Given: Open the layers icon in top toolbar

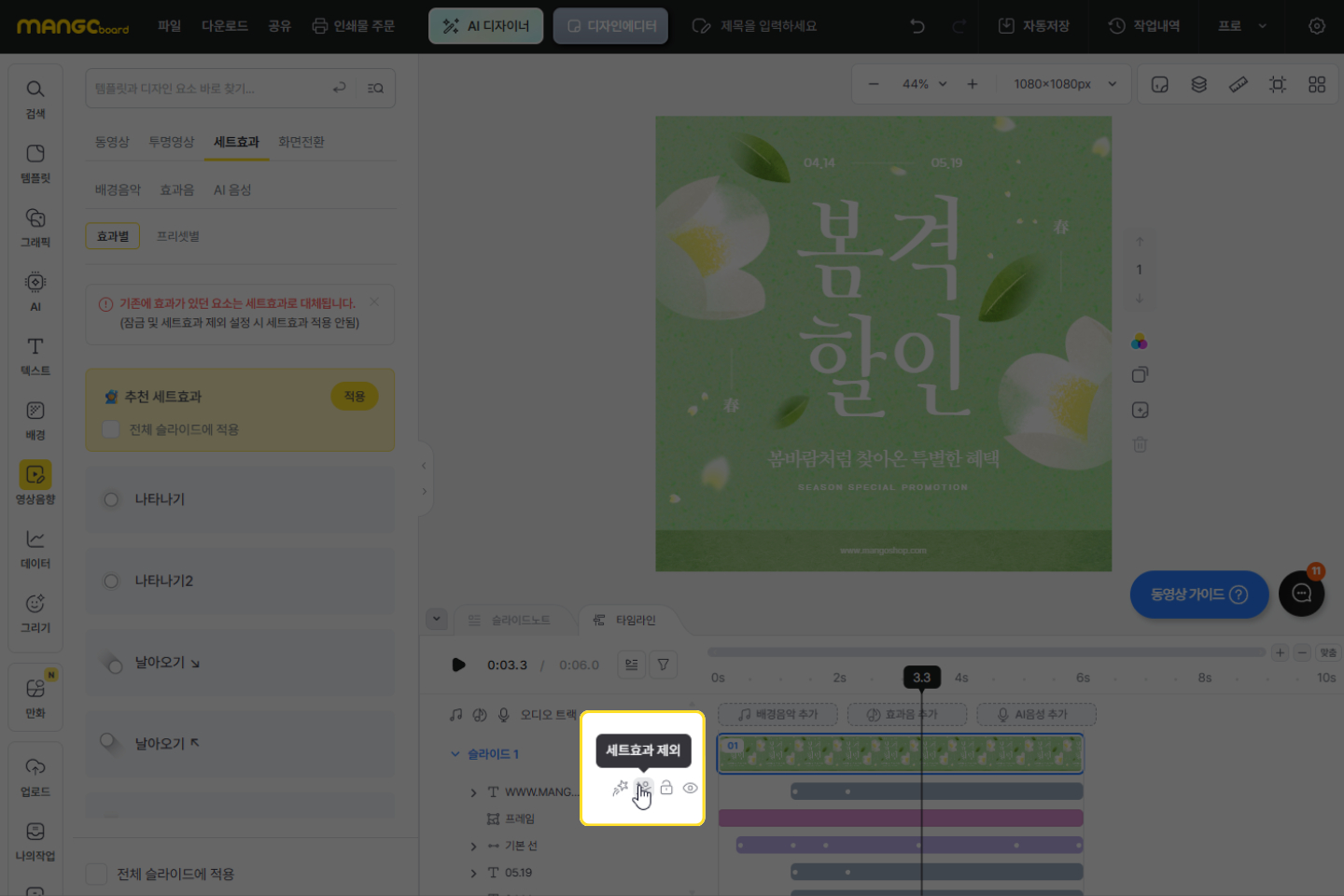Looking at the screenshot, I should tap(1199, 84).
